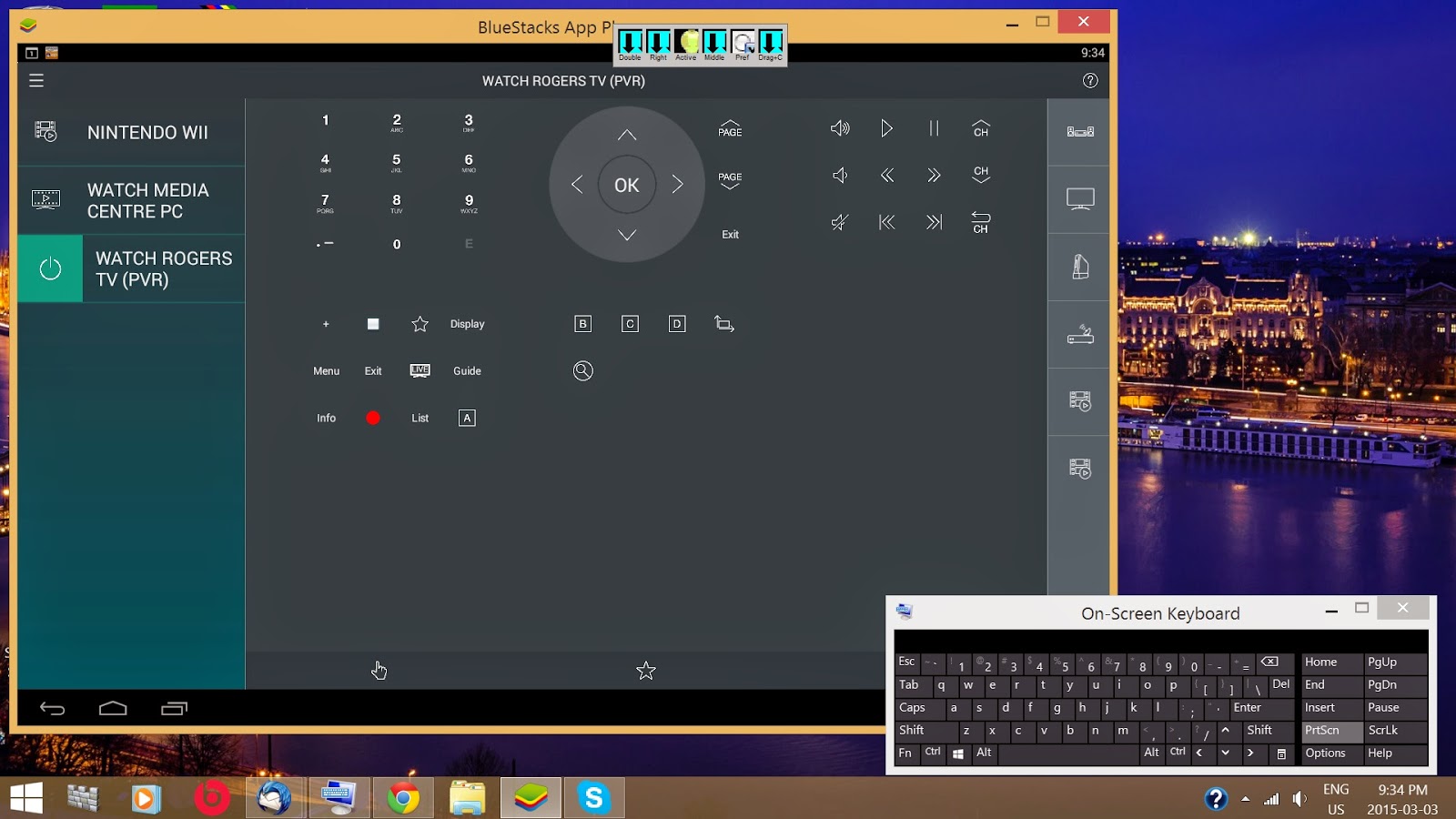The width and height of the screenshot is (1456, 819).
Task: Switch to the favorites star tab at bottom
Action: [x=646, y=671]
